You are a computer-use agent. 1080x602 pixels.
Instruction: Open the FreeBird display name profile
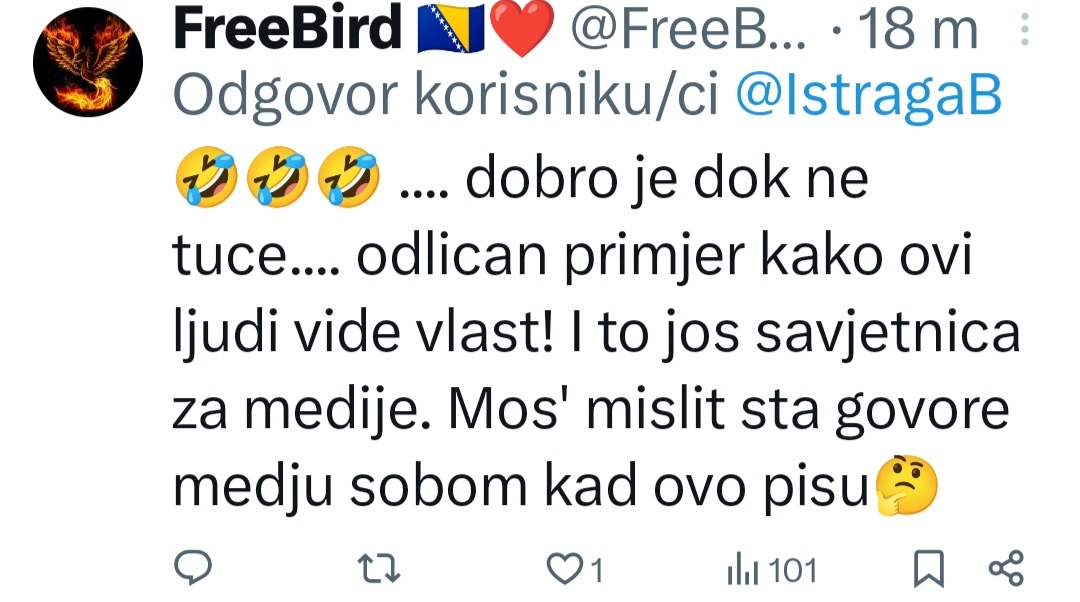pos(287,28)
